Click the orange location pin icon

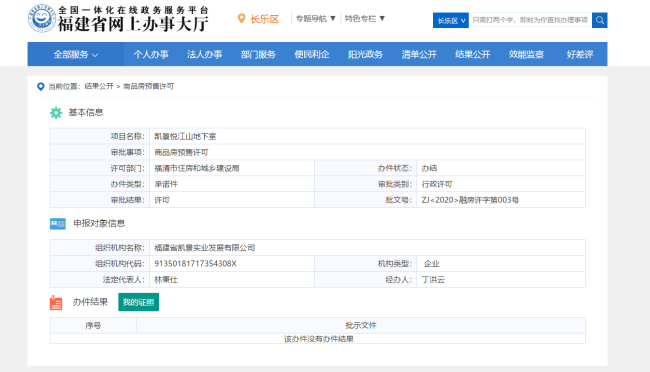pyautogui.click(x=241, y=19)
